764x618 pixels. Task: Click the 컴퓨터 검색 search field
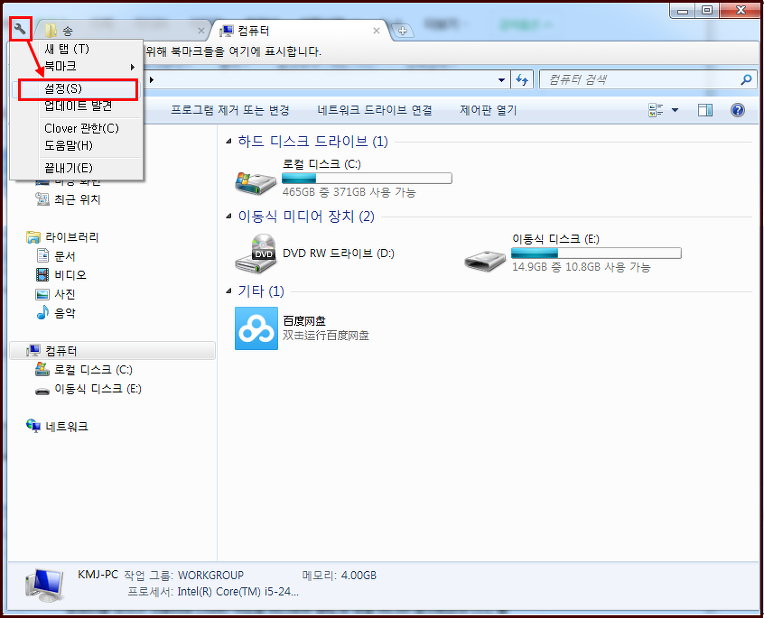pyautogui.click(x=640, y=80)
